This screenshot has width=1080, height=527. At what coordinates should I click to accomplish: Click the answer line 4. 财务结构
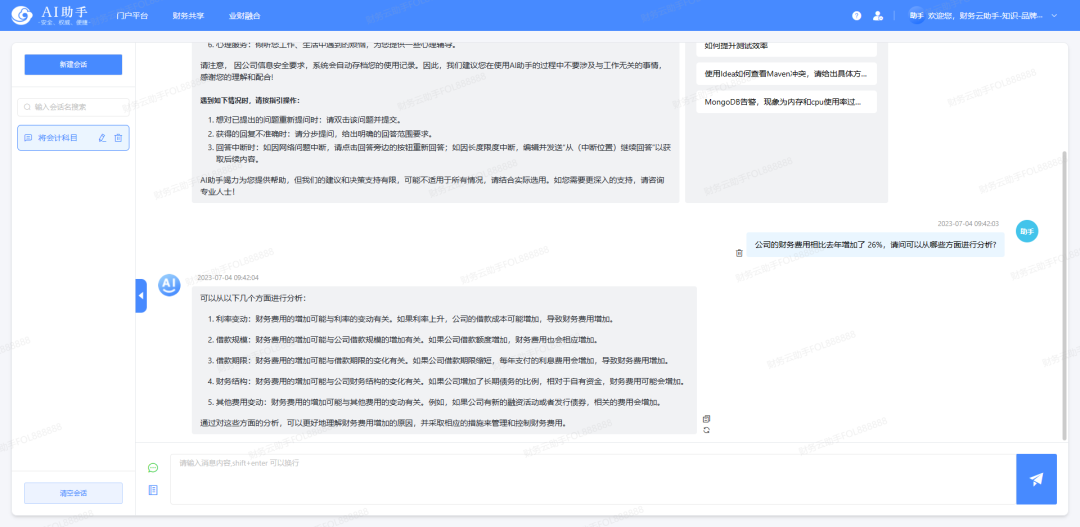[x=445, y=381]
